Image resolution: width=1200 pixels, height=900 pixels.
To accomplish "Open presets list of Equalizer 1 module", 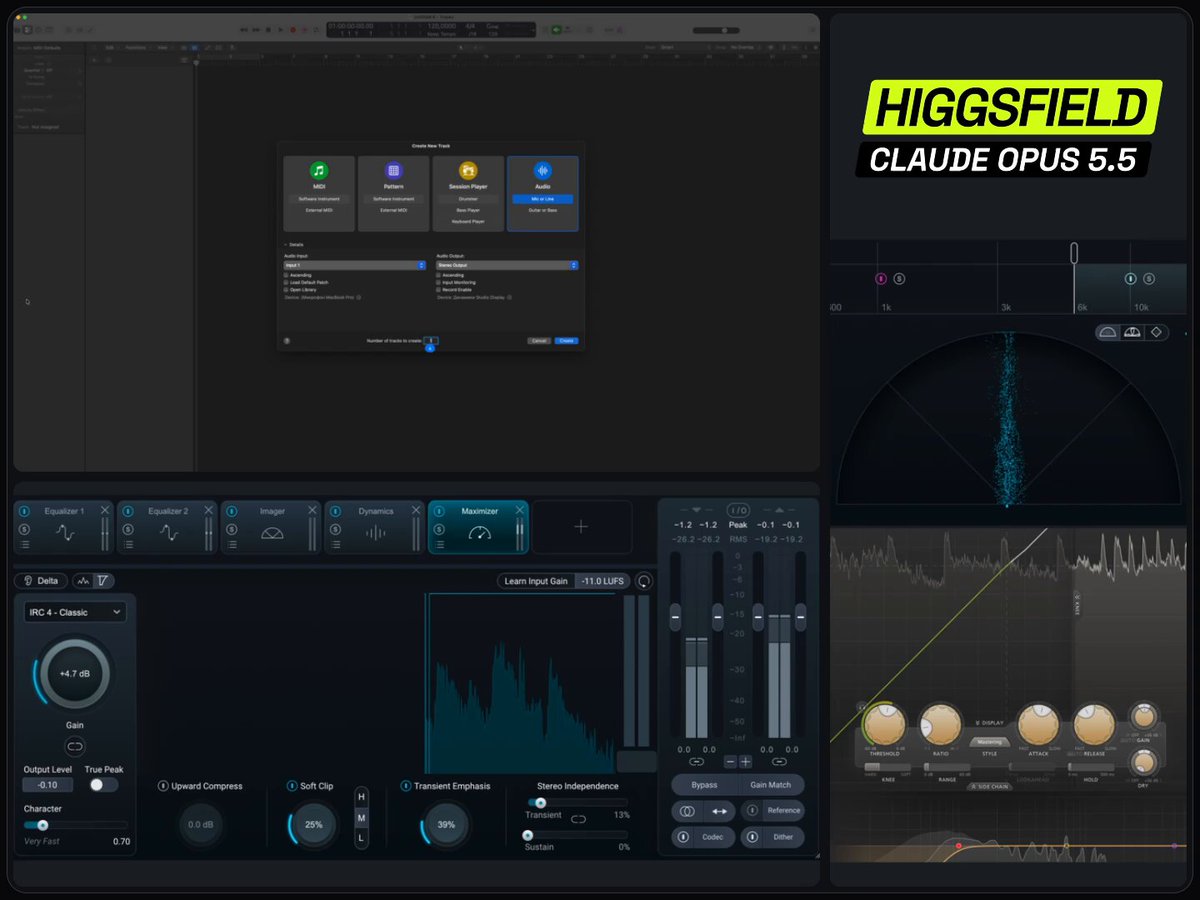I will tap(24, 545).
